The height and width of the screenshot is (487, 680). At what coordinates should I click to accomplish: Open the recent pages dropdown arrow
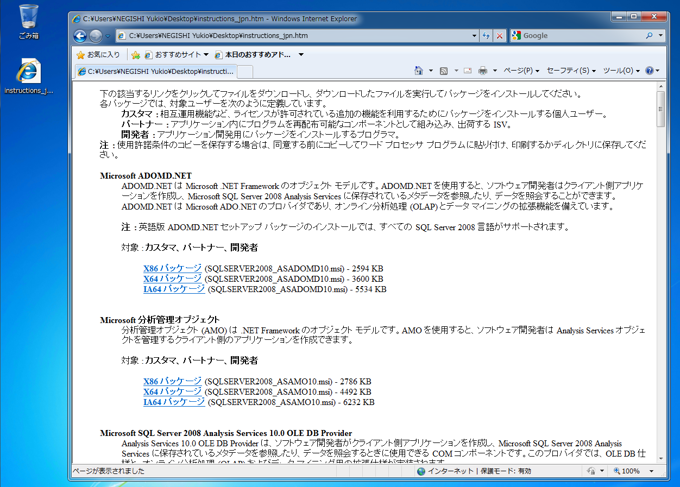coord(108,36)
